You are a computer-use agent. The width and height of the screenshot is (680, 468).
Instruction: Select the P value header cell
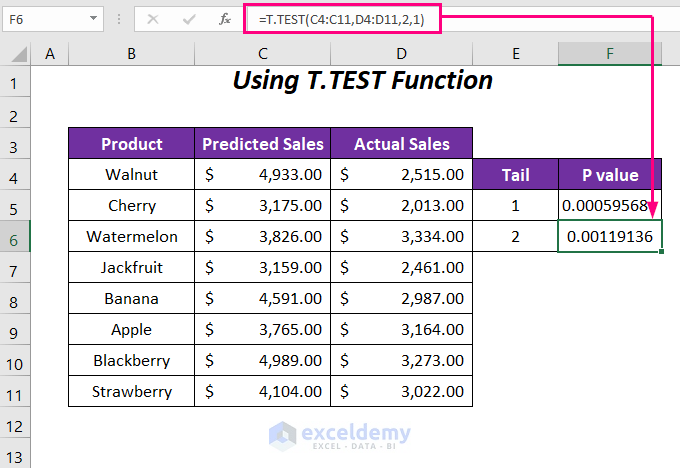point(610,175)
